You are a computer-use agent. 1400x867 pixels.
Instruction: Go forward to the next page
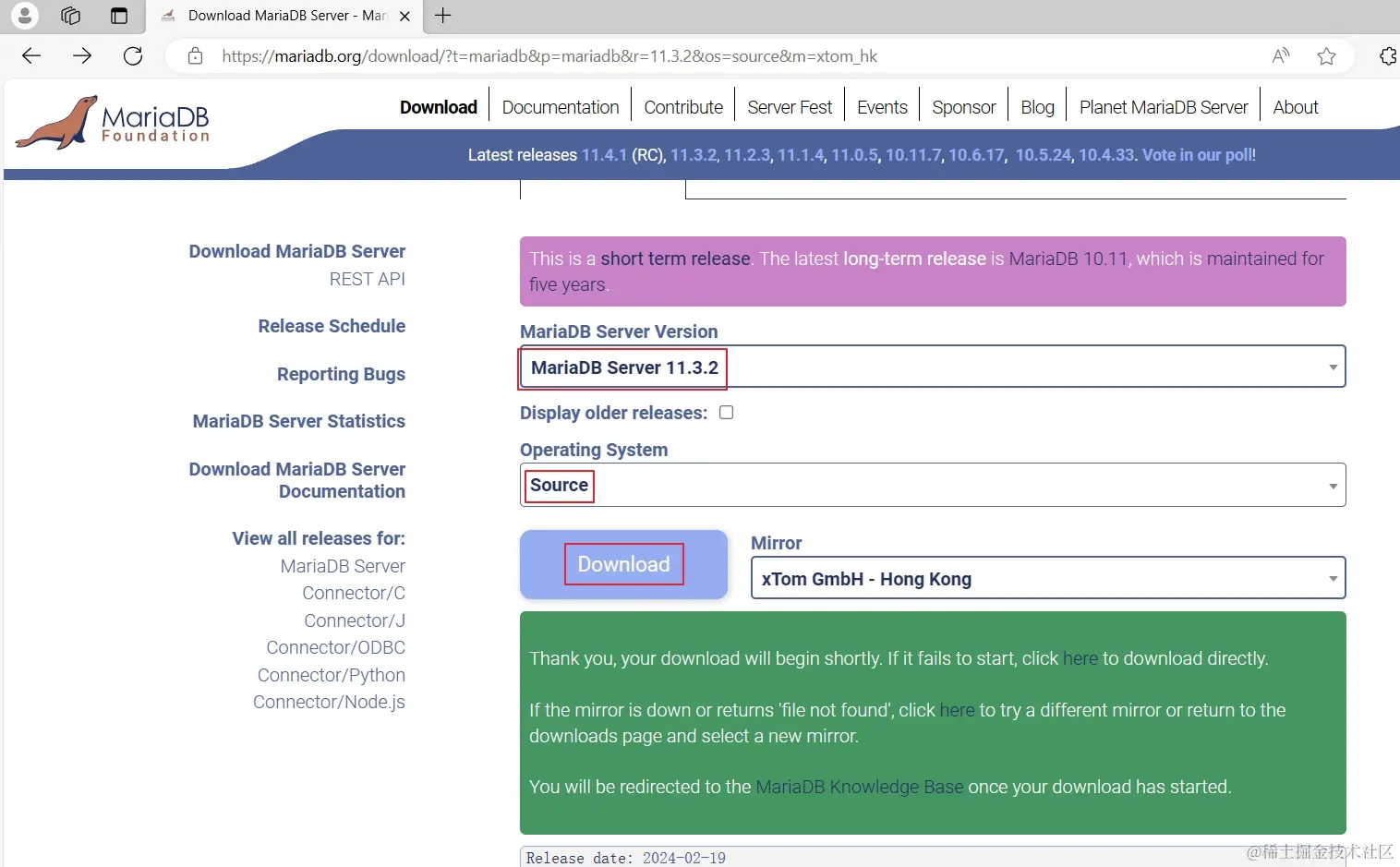click(x=82, y=56)
